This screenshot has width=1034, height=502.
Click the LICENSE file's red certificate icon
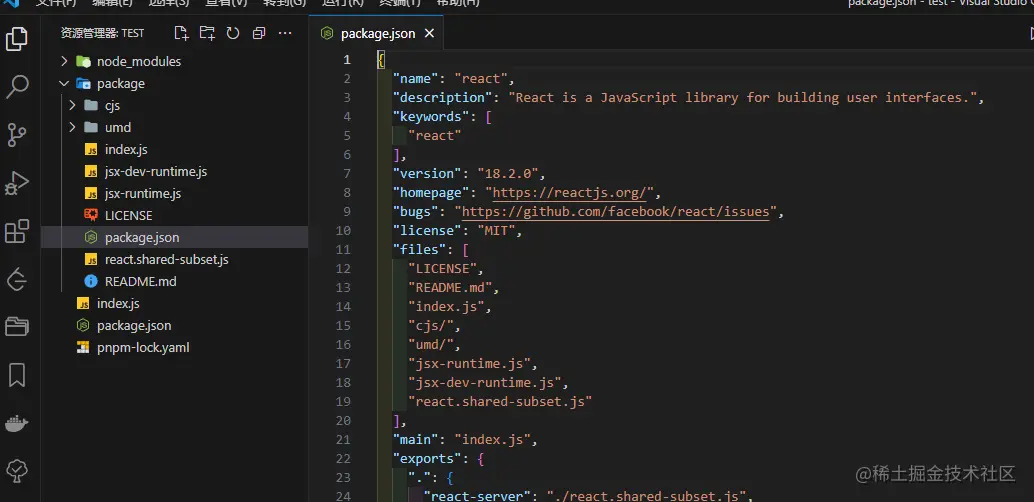[x=91, y=215]
